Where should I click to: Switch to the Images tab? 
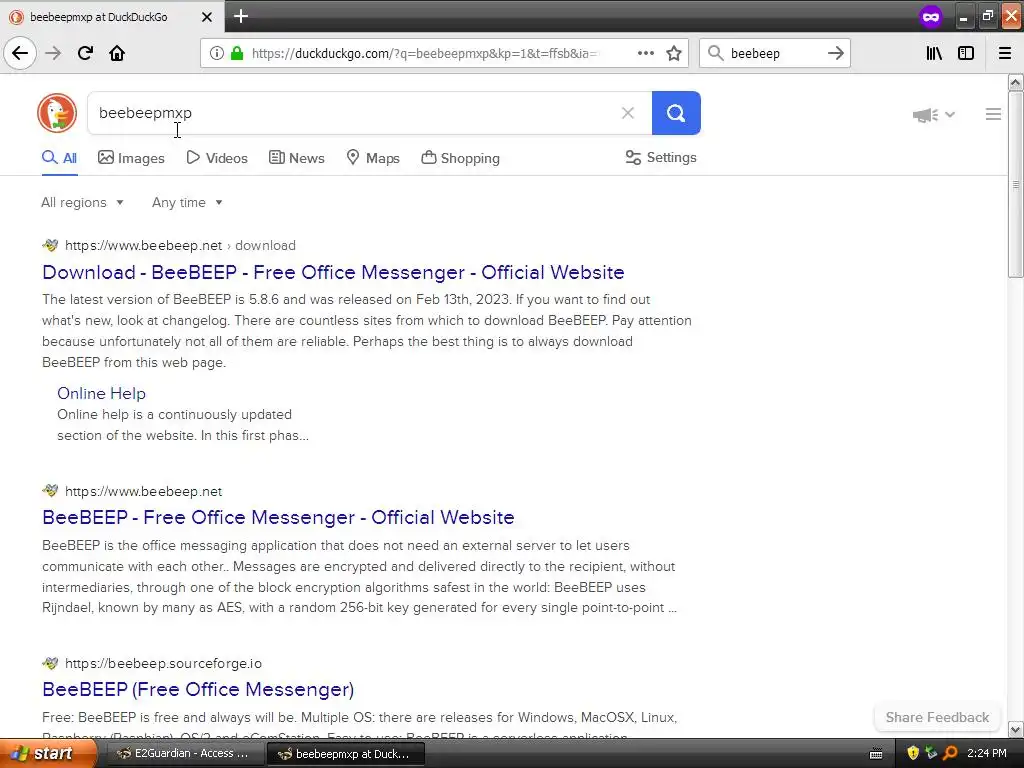pyautogui.click(x=131, y=158)
